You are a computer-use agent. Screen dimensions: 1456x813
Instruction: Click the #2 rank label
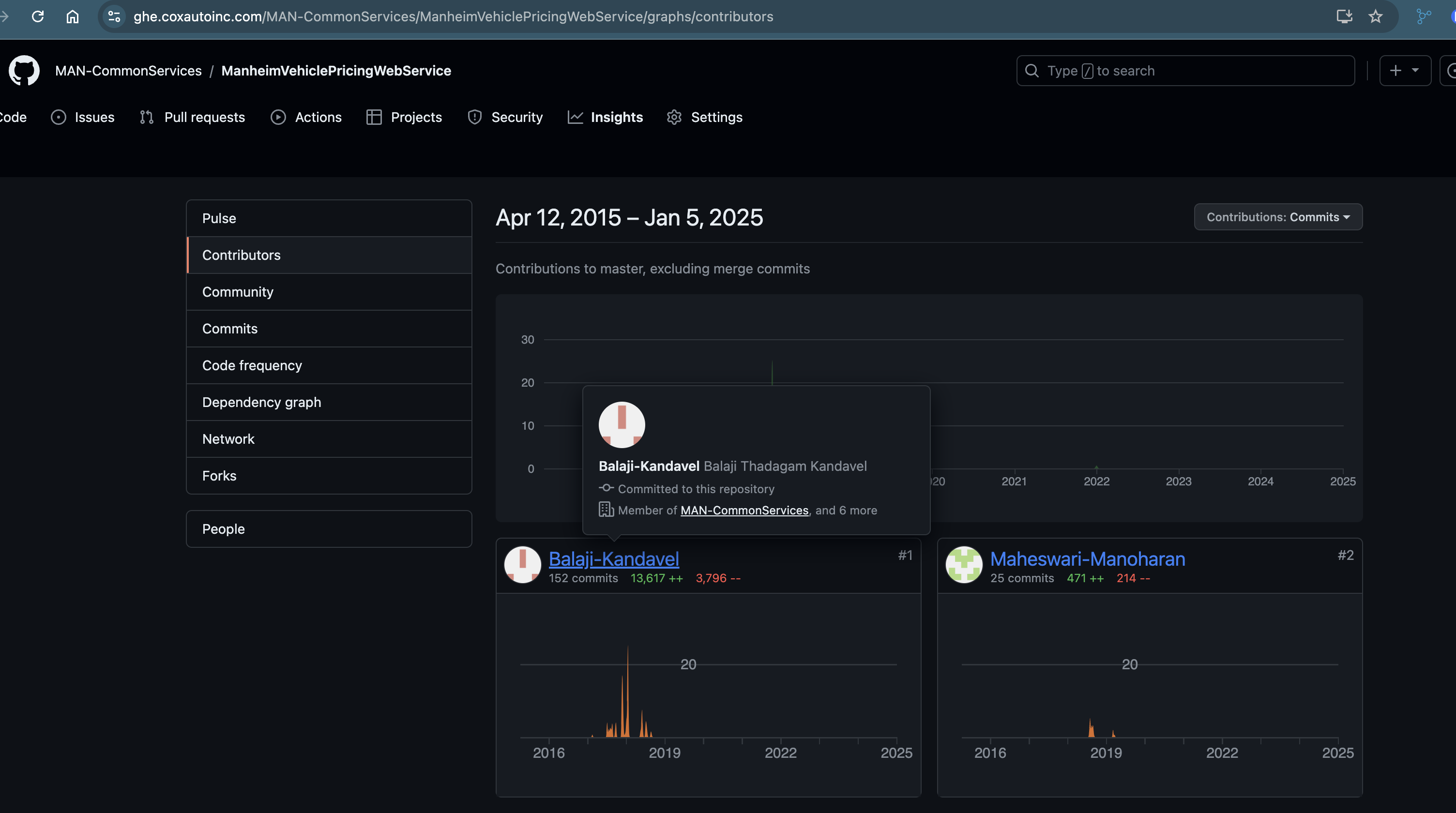pos(1346,556)
